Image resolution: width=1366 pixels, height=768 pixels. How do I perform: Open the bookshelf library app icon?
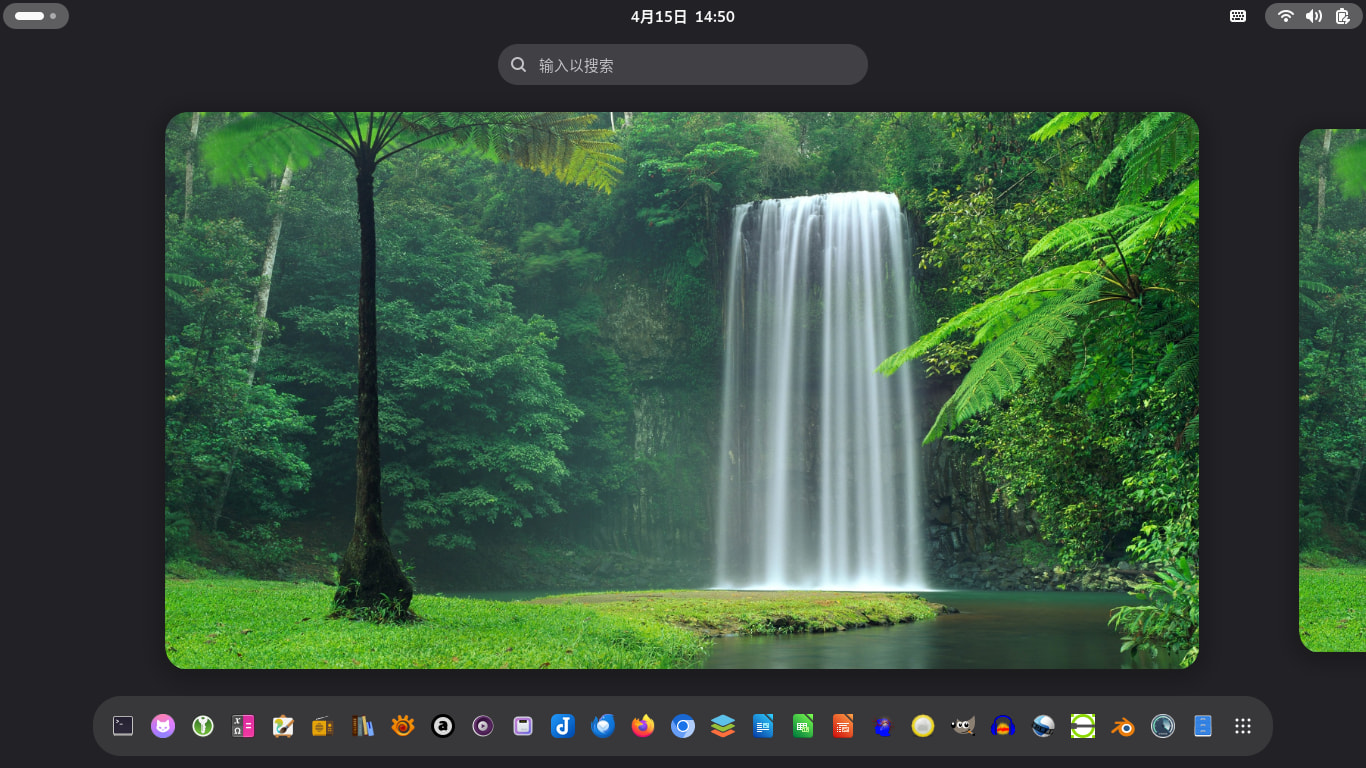(x=363, y=726)
